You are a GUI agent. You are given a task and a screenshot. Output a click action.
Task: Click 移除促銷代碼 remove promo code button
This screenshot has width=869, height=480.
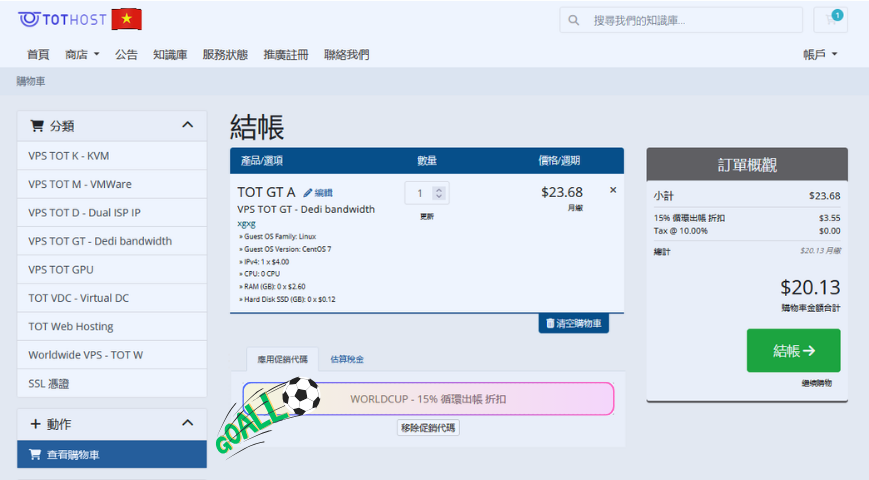[428, 428]
